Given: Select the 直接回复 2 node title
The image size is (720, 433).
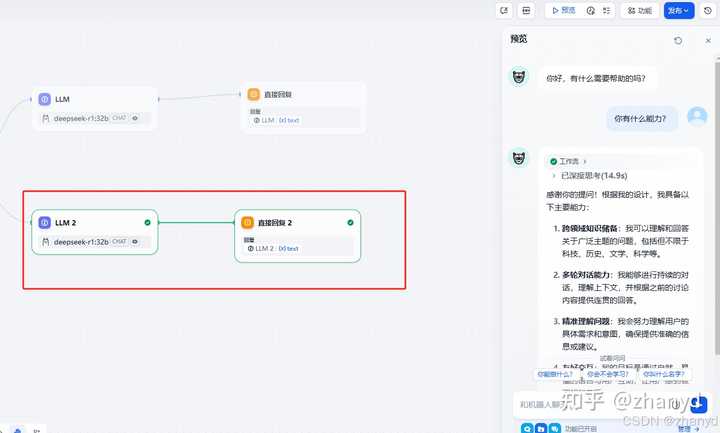Looking at the screenshot, I should click(275, 223).
